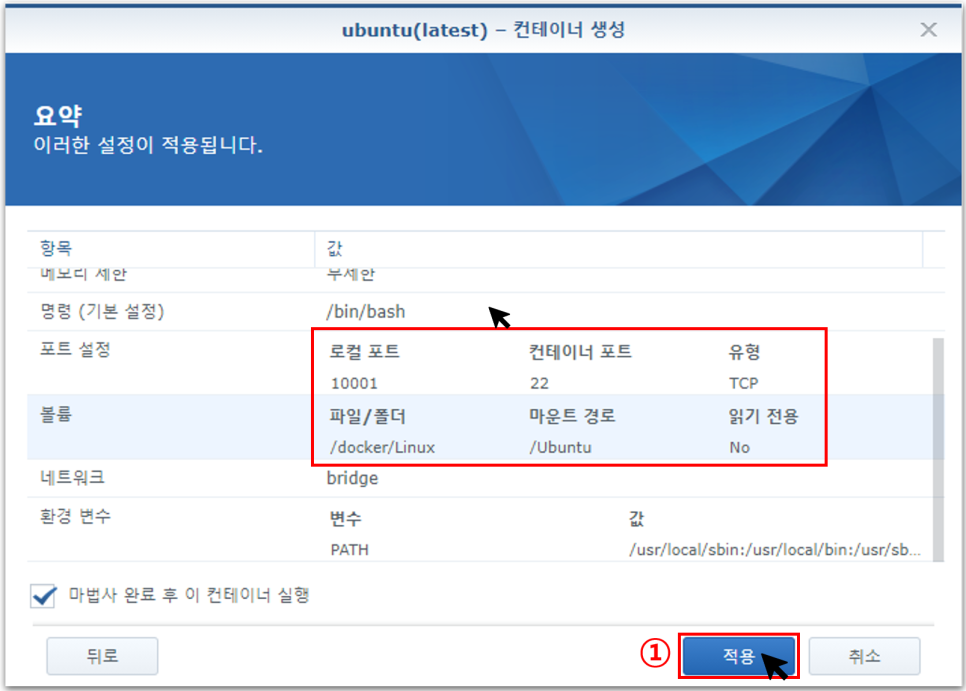Screen dimensions: 966x691
Task: Select the 포트 설정 row label
Action: point(75,349)
